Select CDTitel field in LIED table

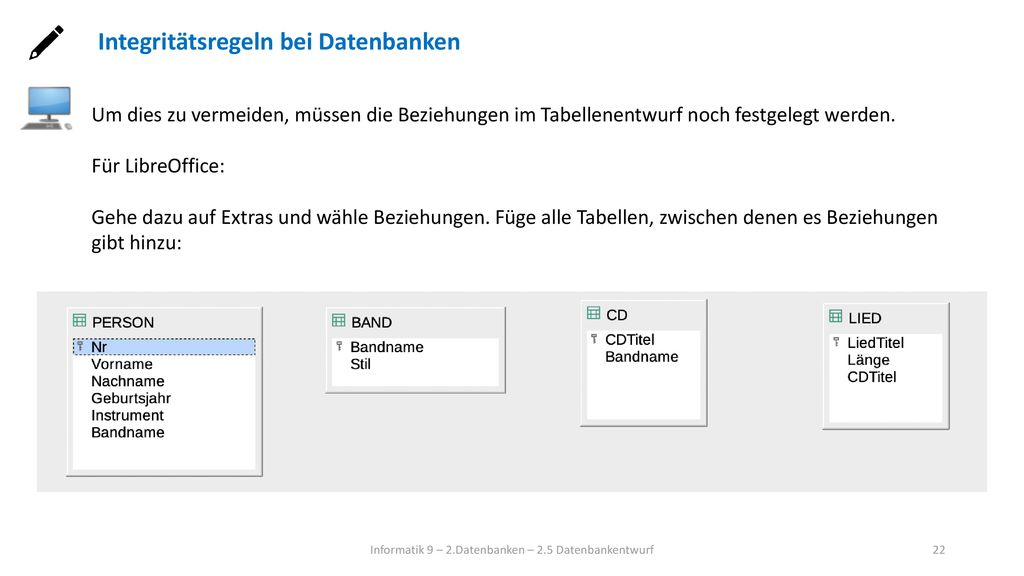pos(871,377)
